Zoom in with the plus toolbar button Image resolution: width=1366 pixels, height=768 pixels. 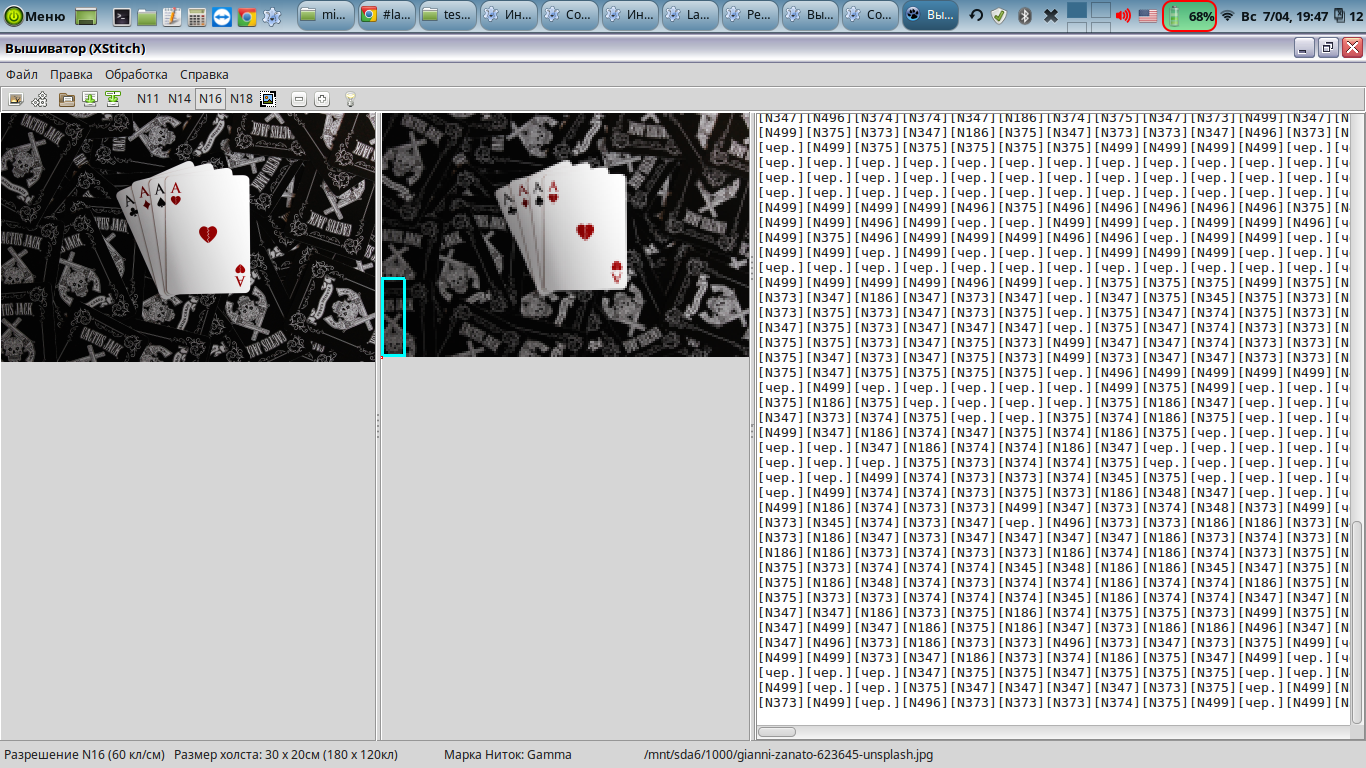point(322,98)
